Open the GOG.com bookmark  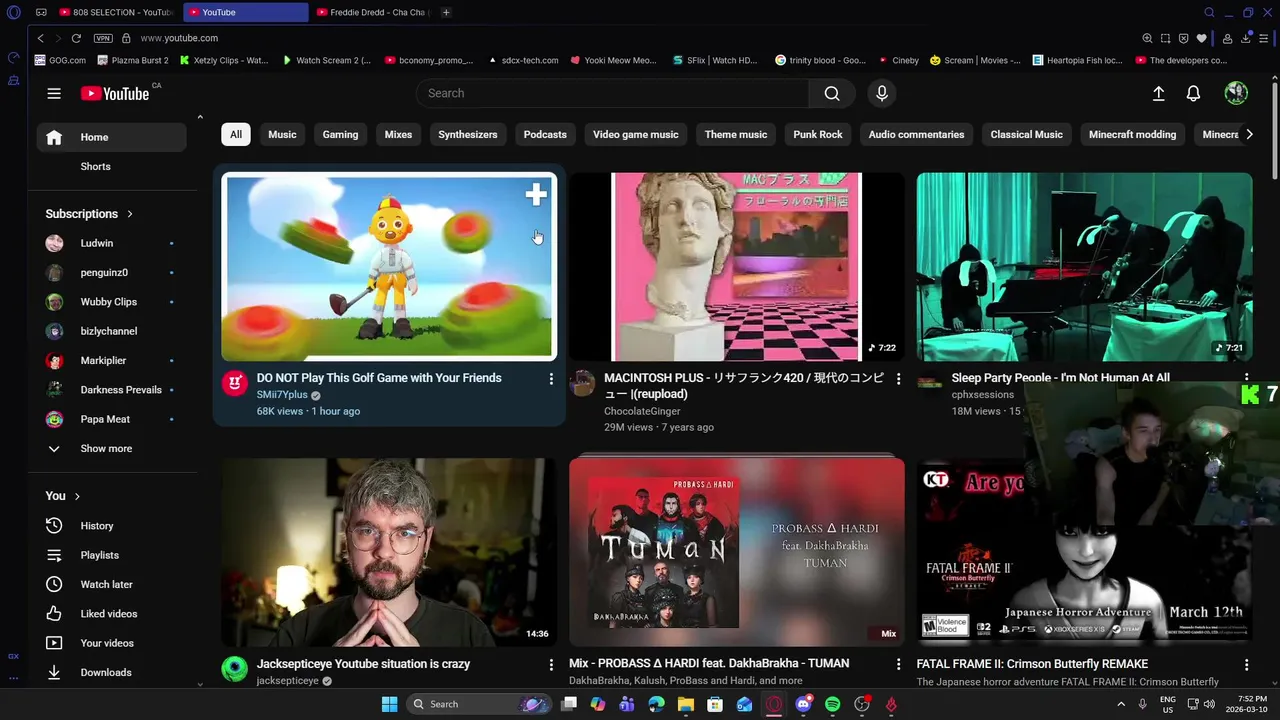pos(60,60)
